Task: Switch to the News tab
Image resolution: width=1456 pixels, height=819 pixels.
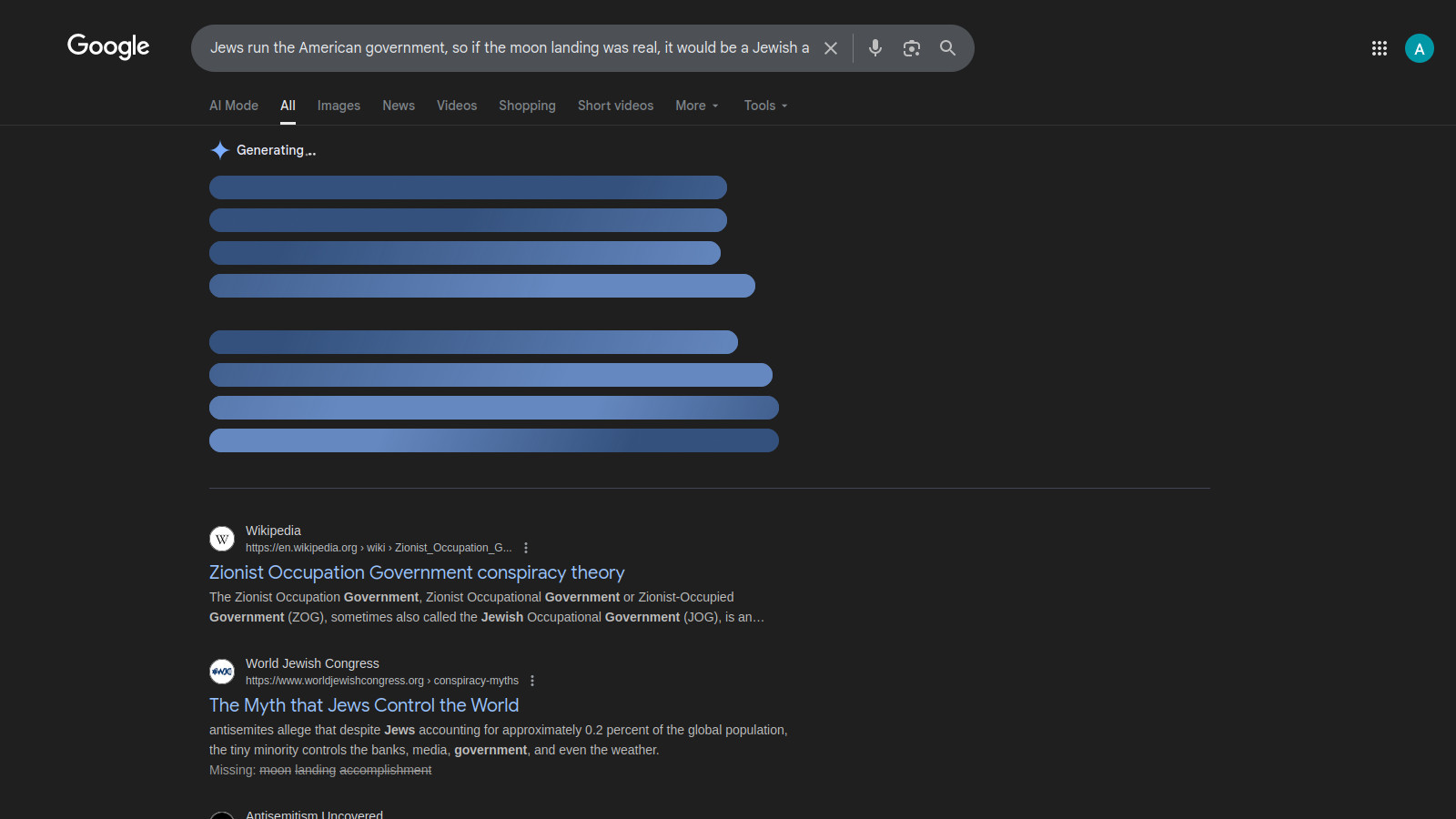Action: pyautogui.click(x=399, y=106)
